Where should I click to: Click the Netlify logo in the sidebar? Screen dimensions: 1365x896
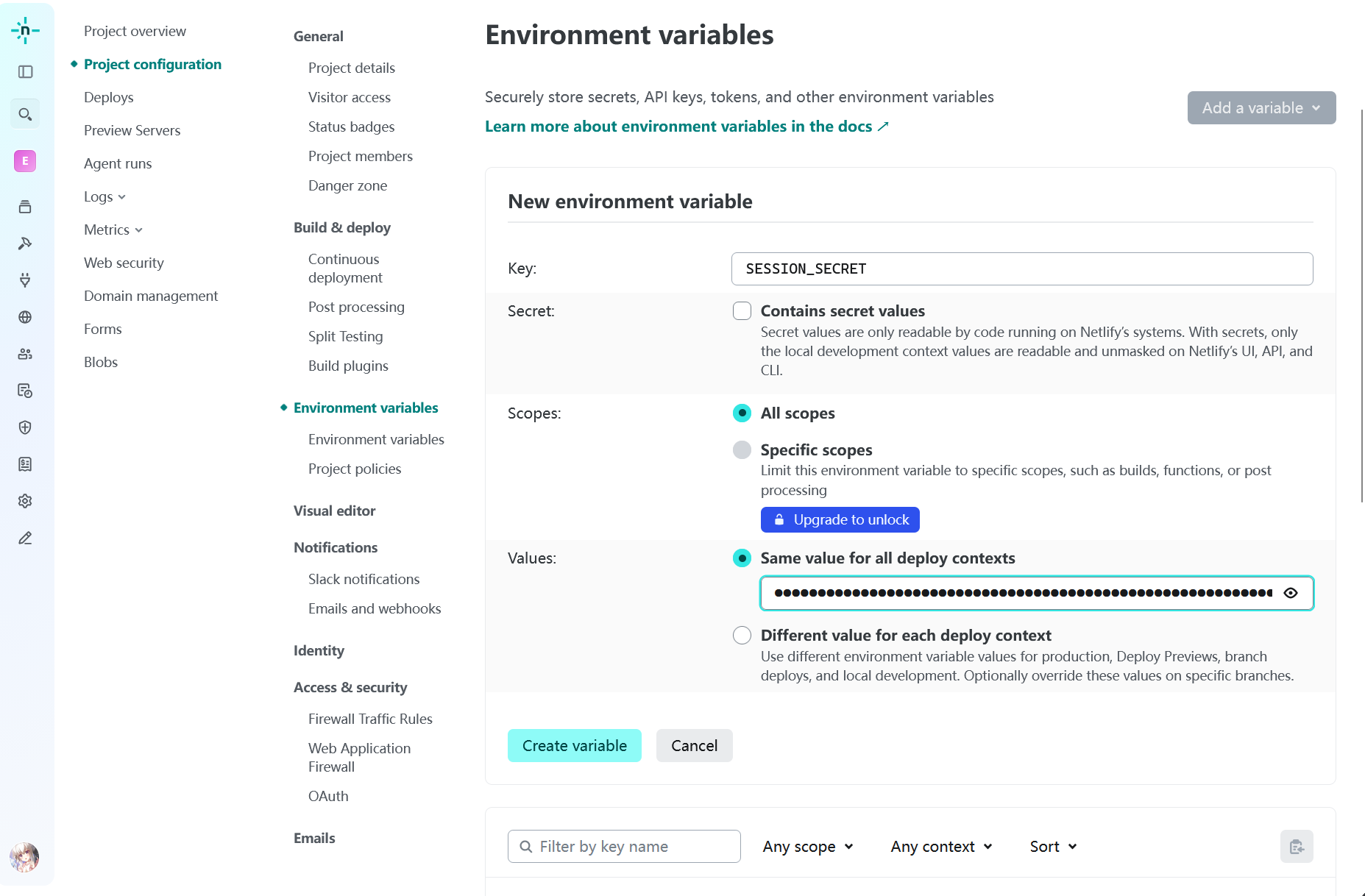click(25, 30)
